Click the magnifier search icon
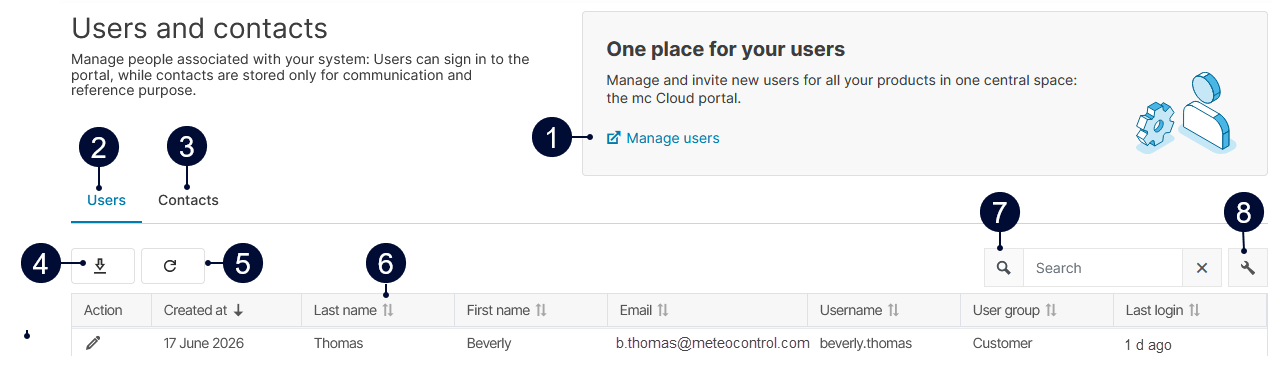Screen dimensions: 1273x378 (x=1004, y=268)
